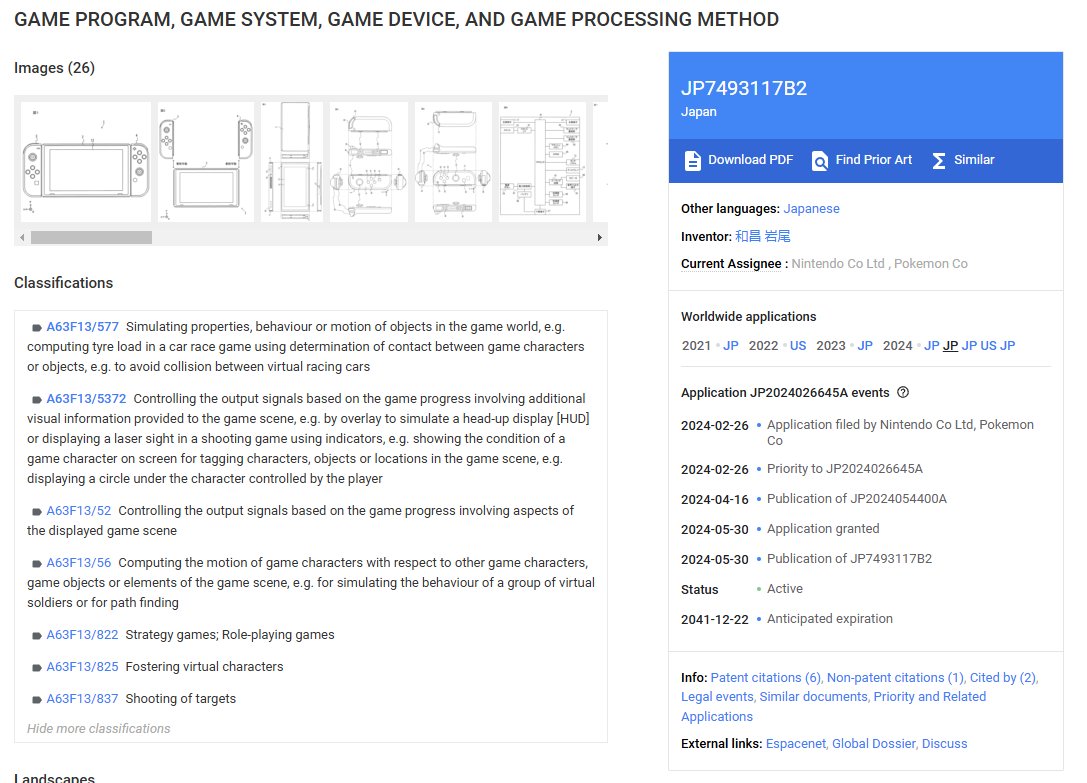Select the 2022 US worldwide application
Screen dimensions: 1087x783
(x=798, y=345)
